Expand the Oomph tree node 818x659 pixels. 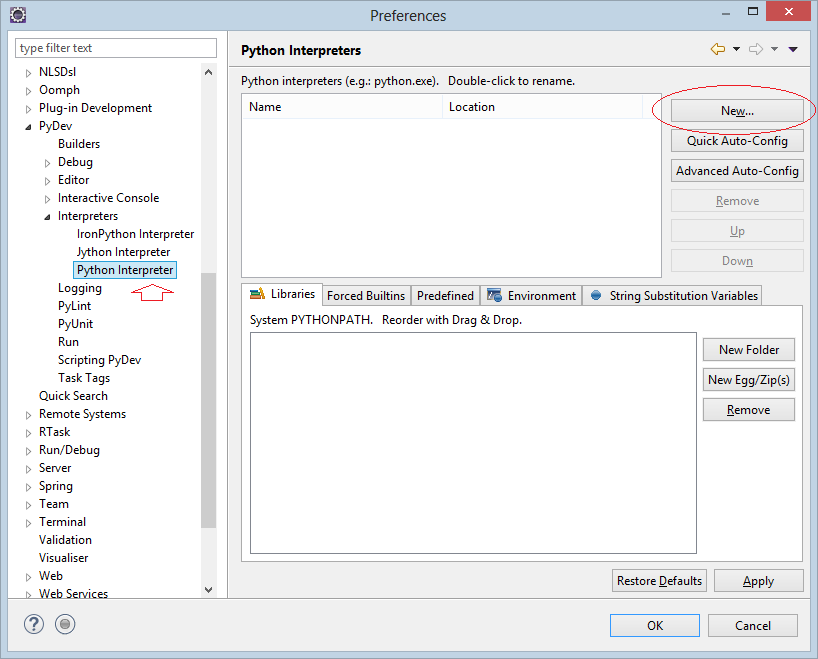(28, 91)
